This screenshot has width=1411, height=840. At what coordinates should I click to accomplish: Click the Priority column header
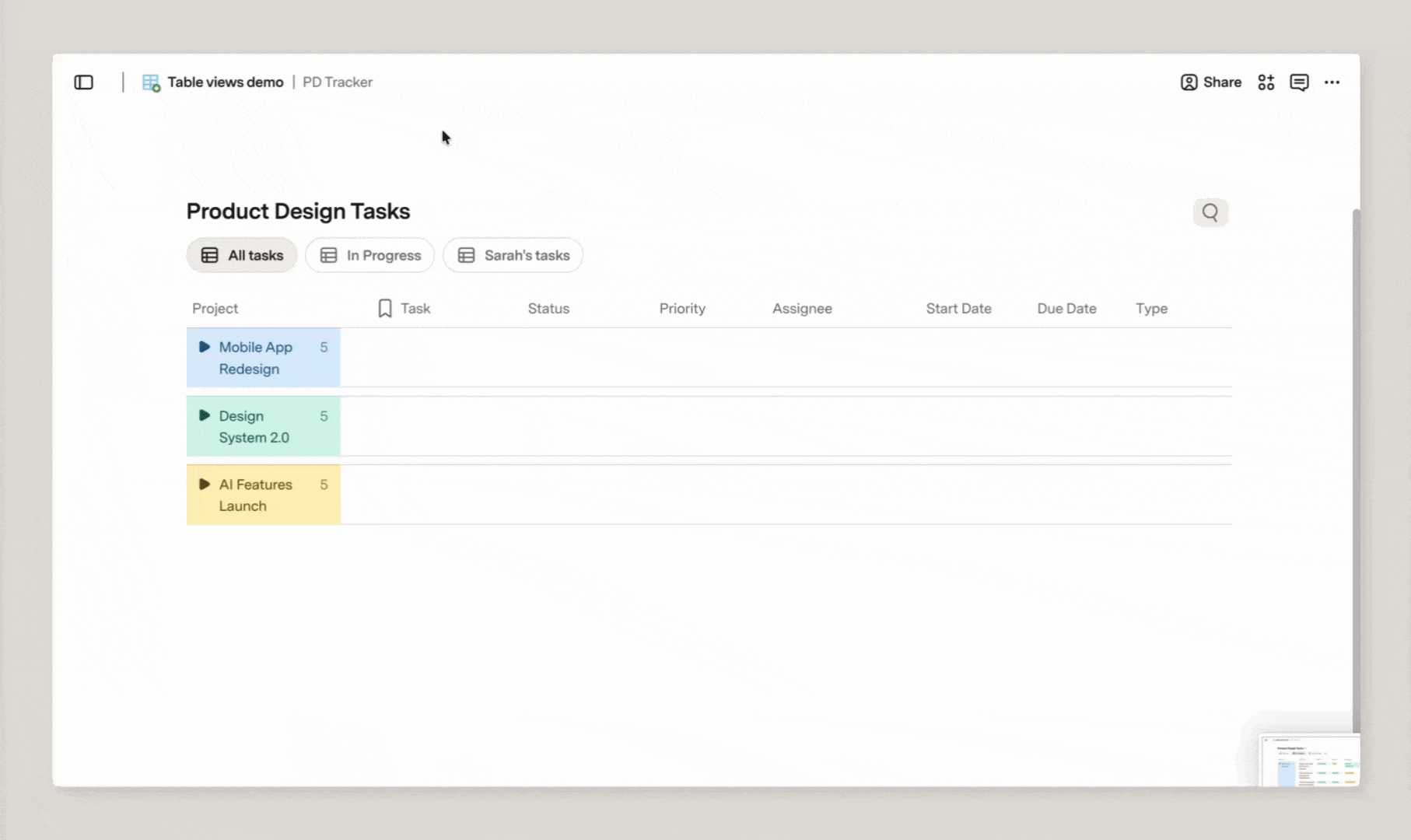click(682, 309)
